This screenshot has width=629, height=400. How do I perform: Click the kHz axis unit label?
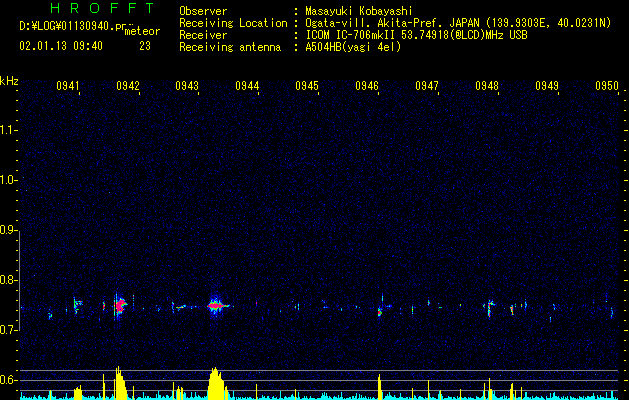coord(9,81)
